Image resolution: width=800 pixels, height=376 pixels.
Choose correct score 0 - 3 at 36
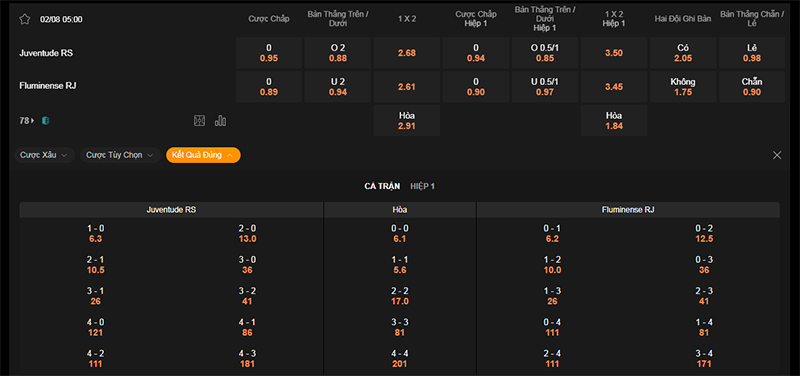(x=704, y=265)
